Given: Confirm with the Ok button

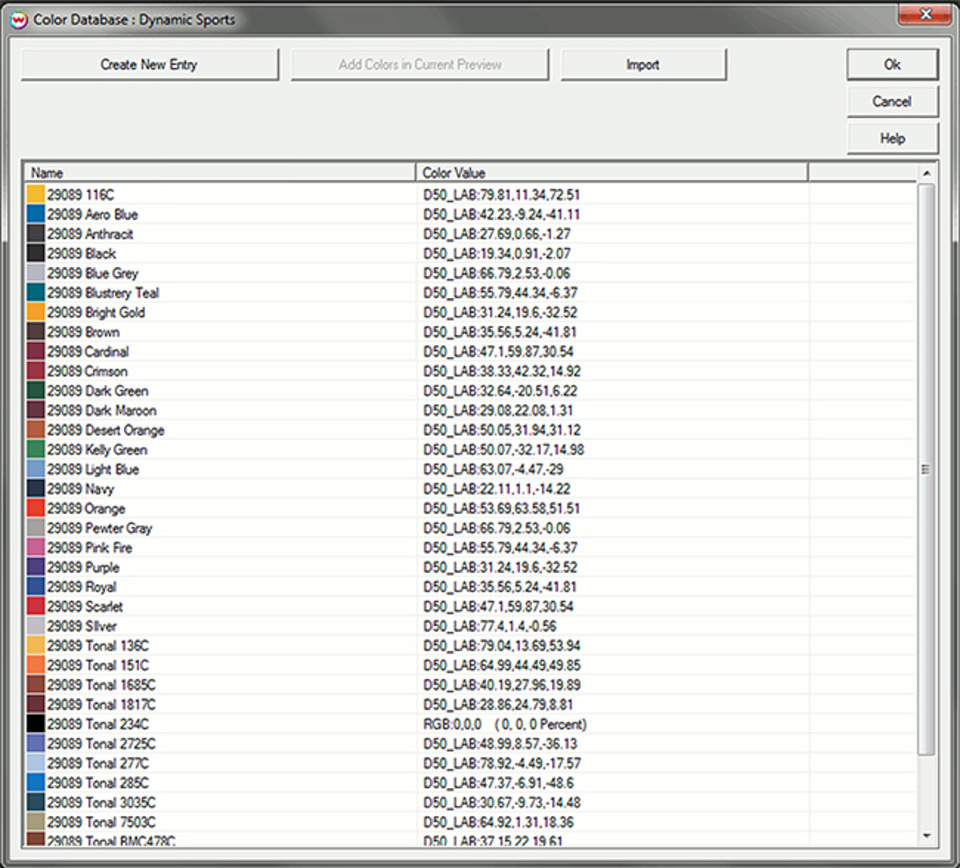Looking at the screenshot, I should pyautogui.click(x=892, y=65).
